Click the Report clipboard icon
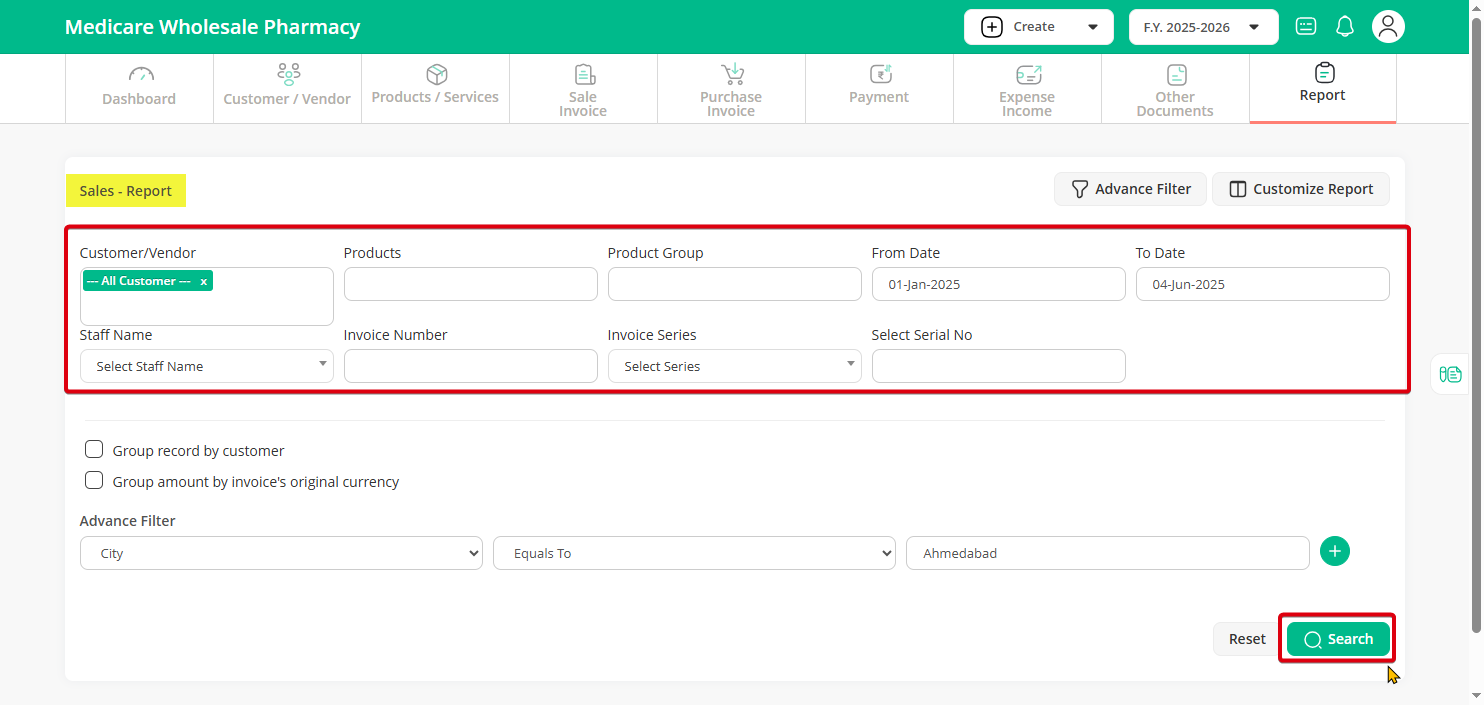Screen dimensions: 1484x705 pyautogui.click(x=1324, y=73)
